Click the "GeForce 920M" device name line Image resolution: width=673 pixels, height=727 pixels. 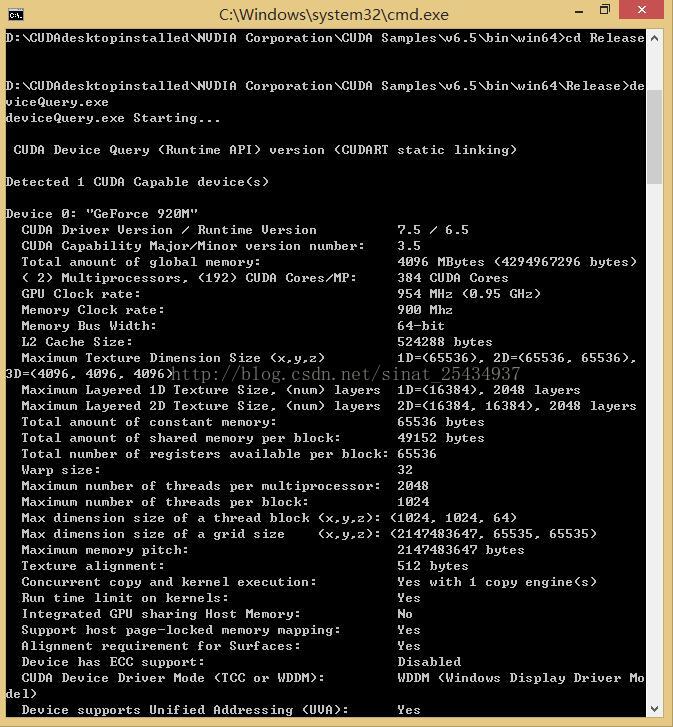(x=102, y=214)
